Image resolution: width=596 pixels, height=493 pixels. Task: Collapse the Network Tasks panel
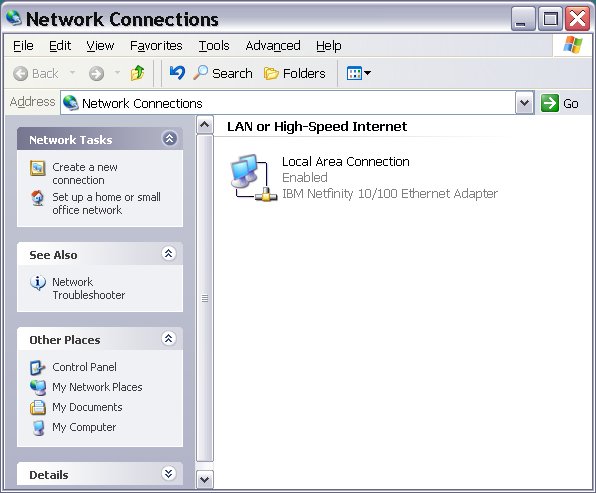coord(170,138)
